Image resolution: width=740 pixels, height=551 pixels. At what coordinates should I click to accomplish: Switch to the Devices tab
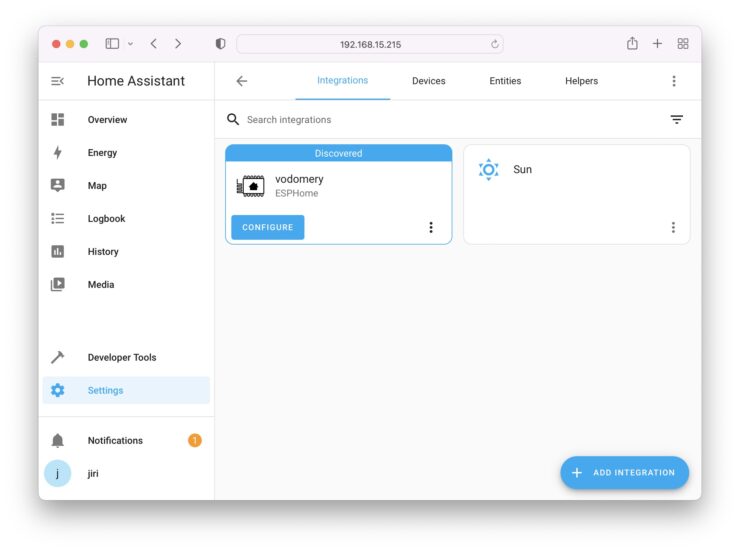pos(429,81)
